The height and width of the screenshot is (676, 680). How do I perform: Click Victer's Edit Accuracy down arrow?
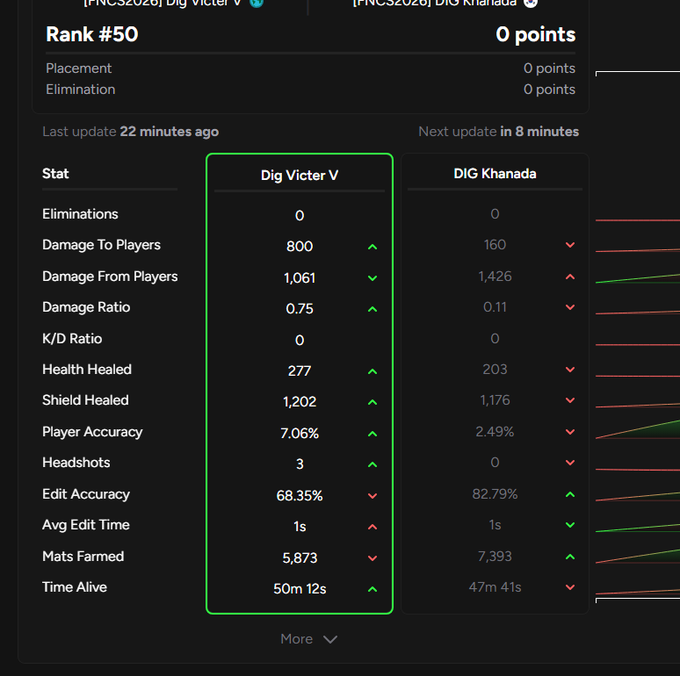click(372, 496)
